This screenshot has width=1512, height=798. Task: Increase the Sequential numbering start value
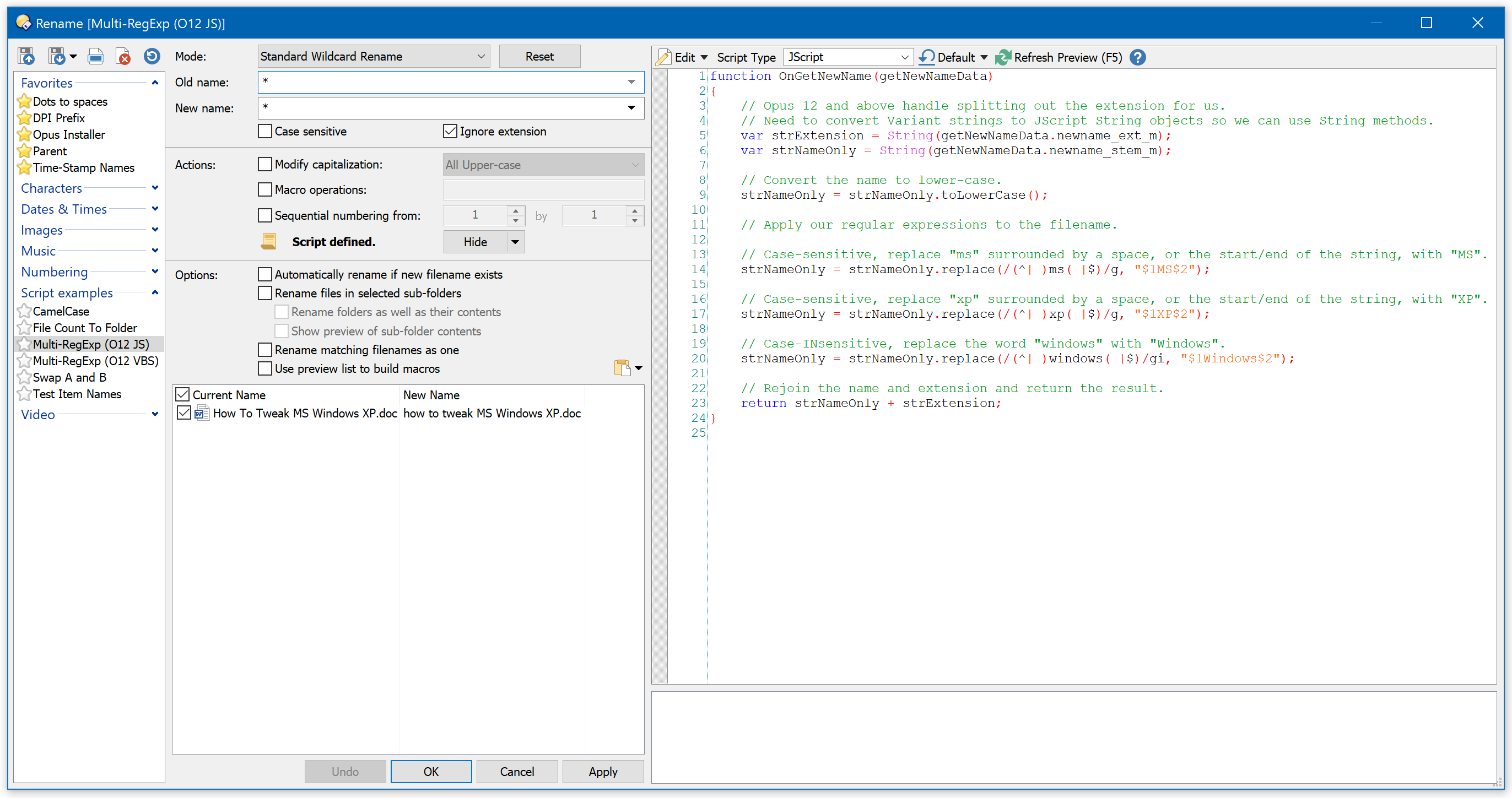coord(516,210)
